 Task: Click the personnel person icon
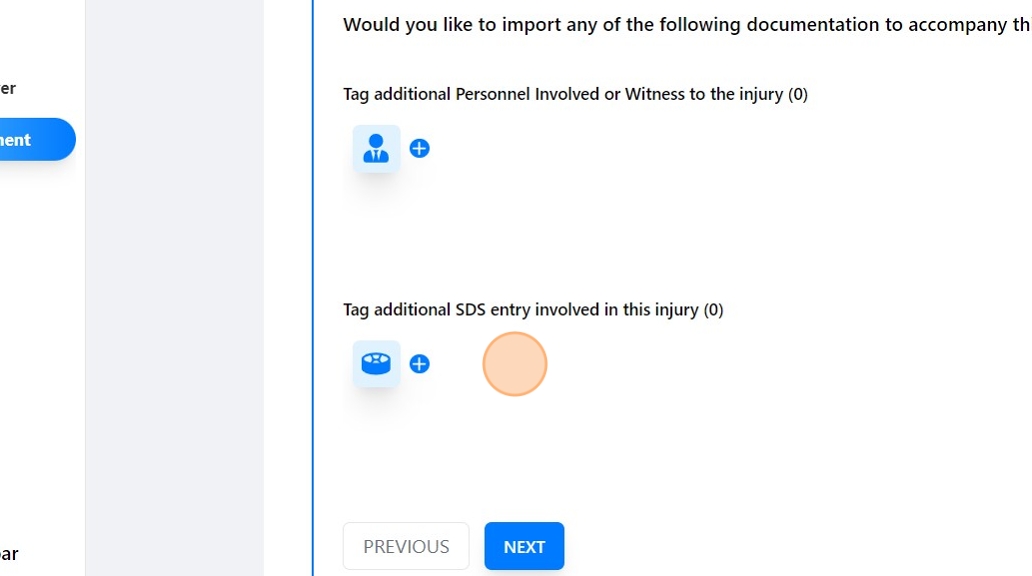tap(376, 148)
